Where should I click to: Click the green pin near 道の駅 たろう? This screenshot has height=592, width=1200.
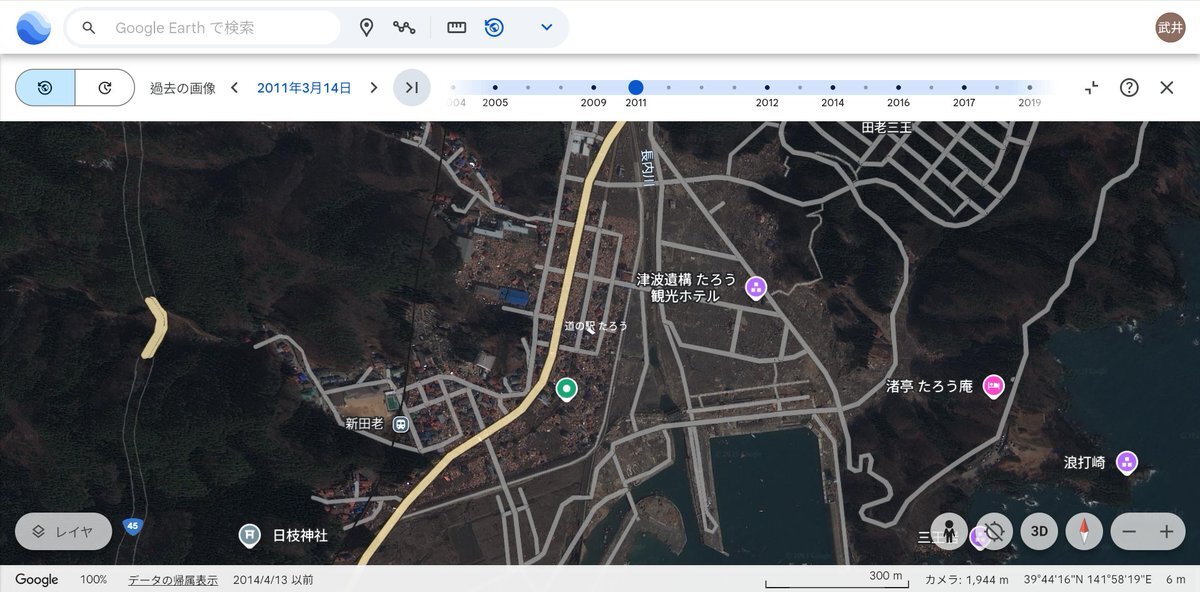point(567,389)
